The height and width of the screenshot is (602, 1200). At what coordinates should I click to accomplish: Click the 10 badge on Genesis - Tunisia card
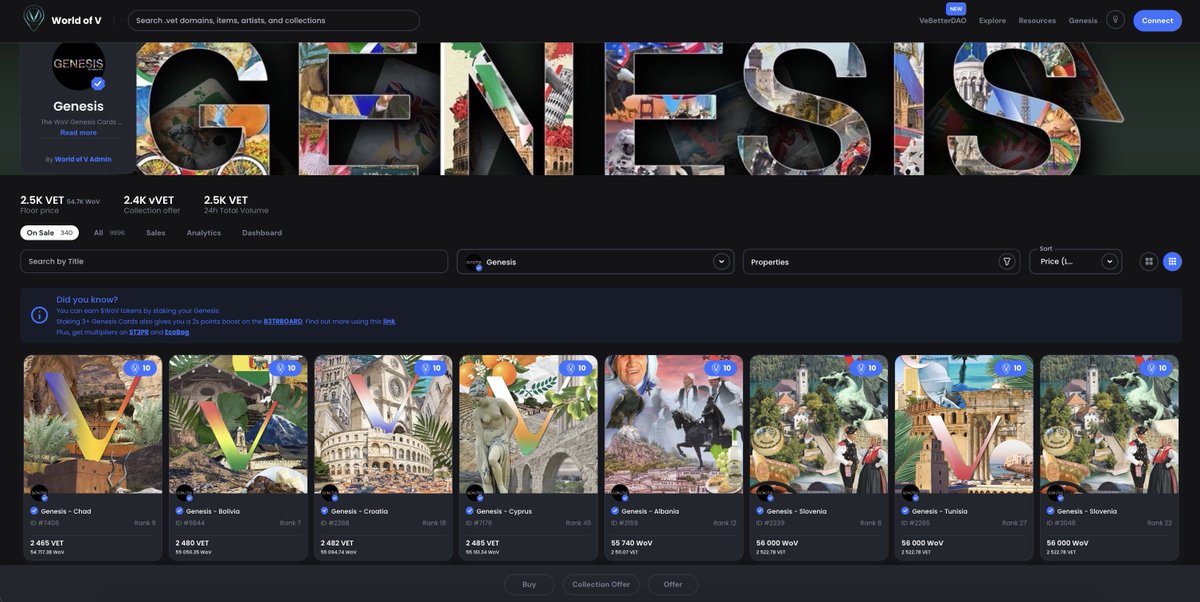pos(1012,368)
